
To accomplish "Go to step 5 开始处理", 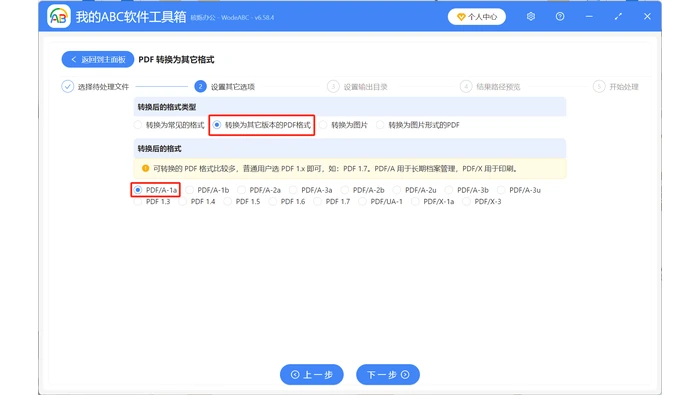I will click(x=616, y=87).
